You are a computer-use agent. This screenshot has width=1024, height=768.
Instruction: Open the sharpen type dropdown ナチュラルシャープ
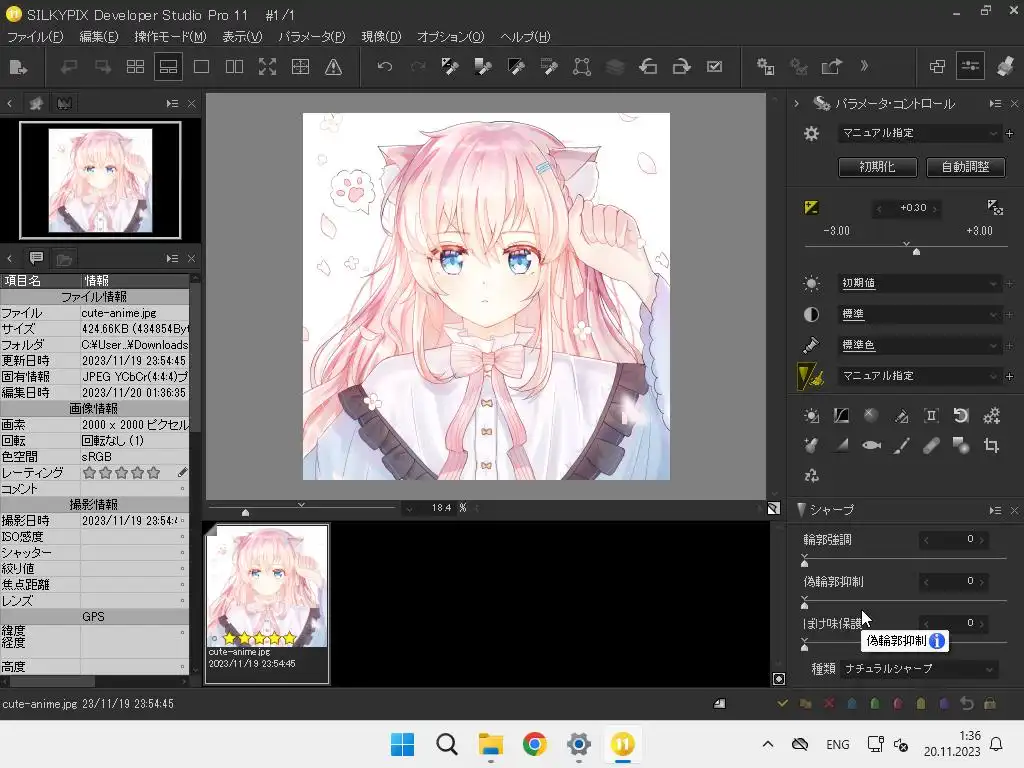919,669
